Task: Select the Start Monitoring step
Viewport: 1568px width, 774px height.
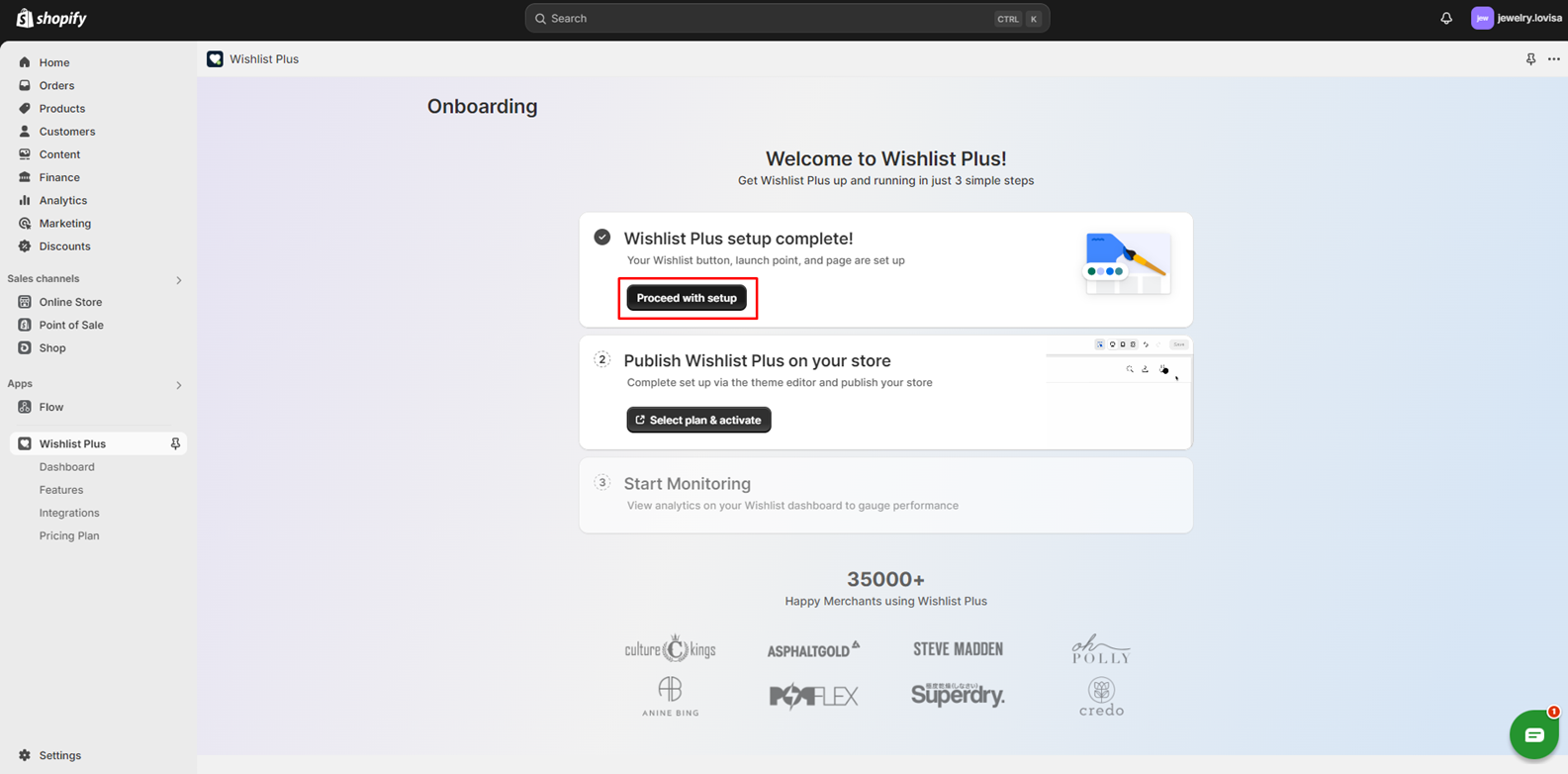Action: [885, 495]
